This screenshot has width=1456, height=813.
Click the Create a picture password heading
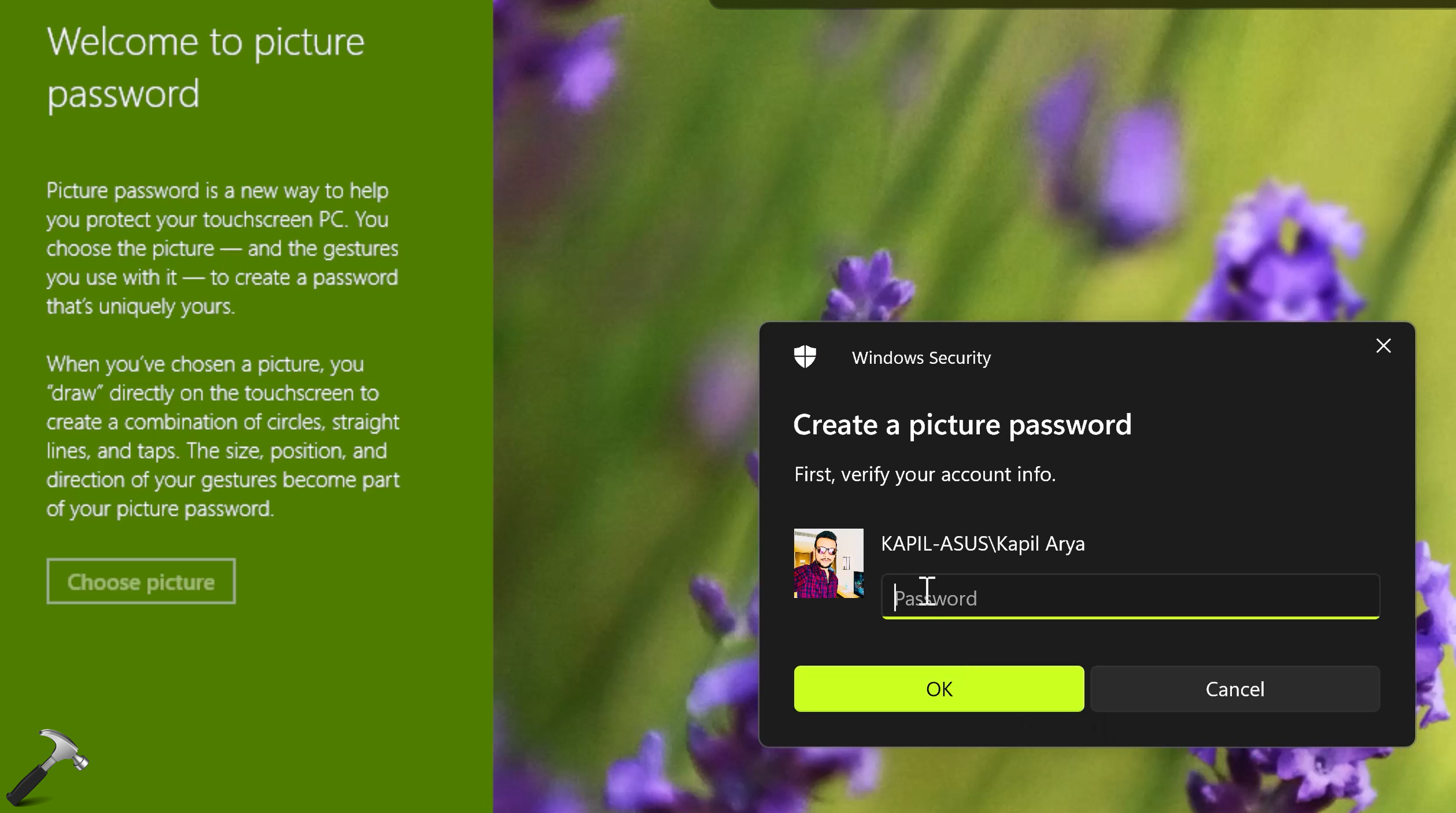click(961, 425)
